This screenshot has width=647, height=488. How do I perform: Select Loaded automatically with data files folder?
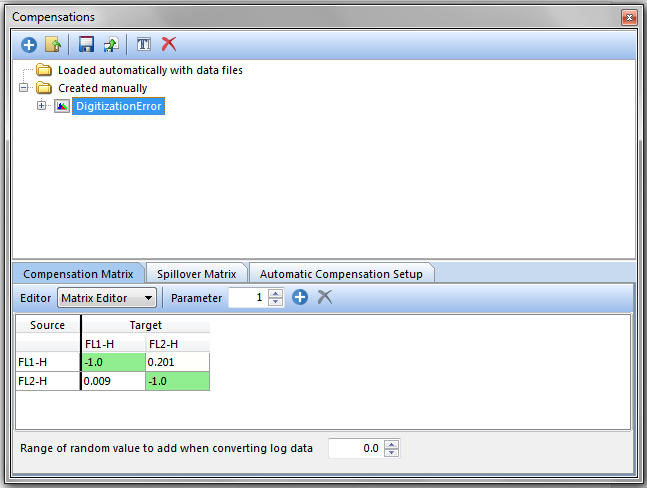(x=150, y=70)
